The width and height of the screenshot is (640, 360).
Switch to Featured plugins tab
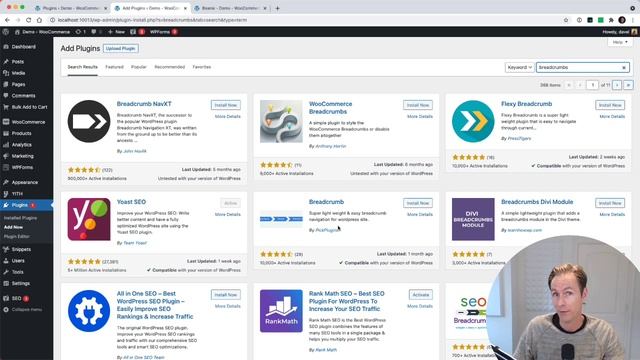coord(114,67)
